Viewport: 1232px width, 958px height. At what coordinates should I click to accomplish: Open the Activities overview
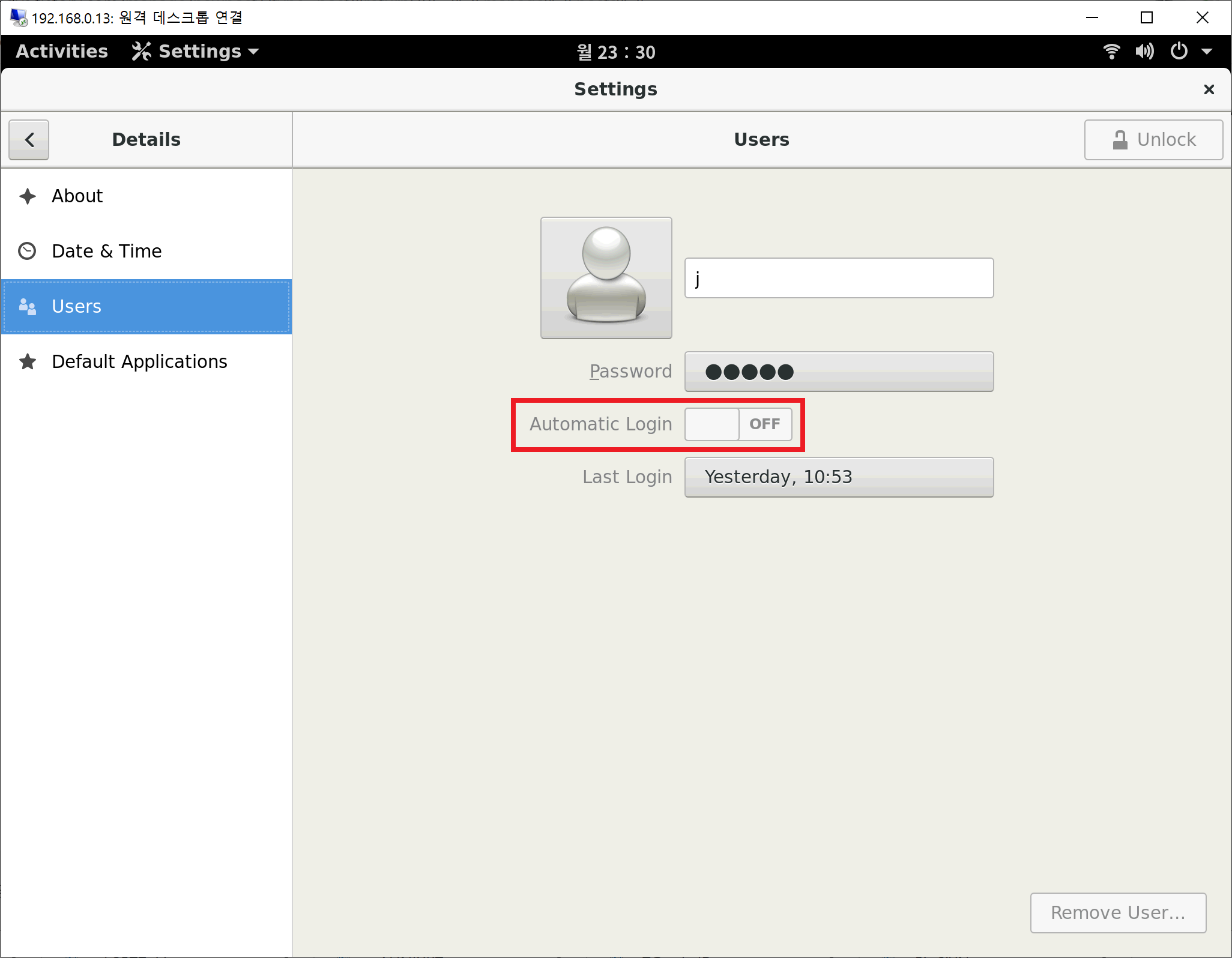coord(62,52)
